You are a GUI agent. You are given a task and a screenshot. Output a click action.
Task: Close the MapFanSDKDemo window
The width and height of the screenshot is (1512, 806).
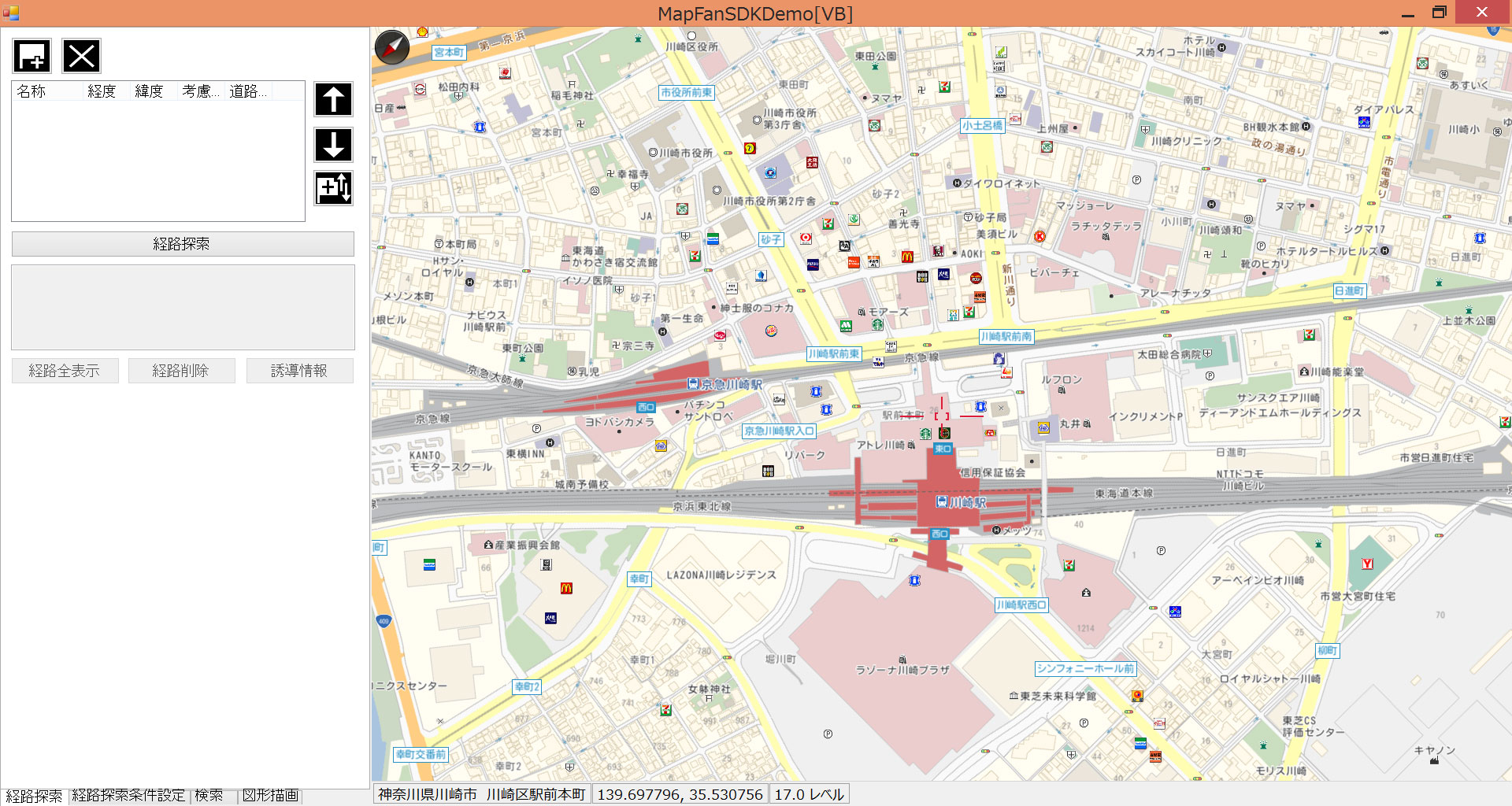point(1482,12)
